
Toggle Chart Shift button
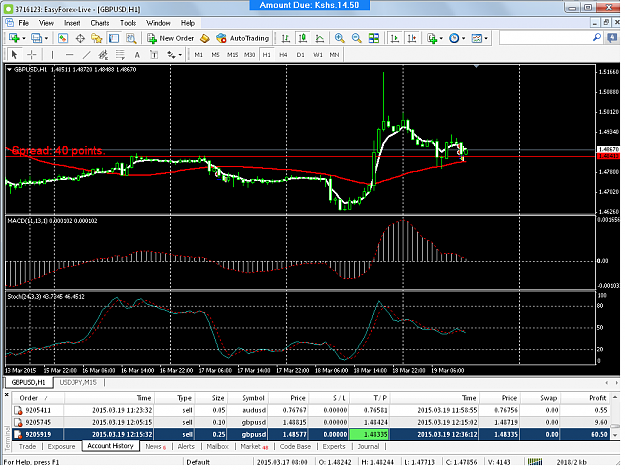tap(411, 38)
